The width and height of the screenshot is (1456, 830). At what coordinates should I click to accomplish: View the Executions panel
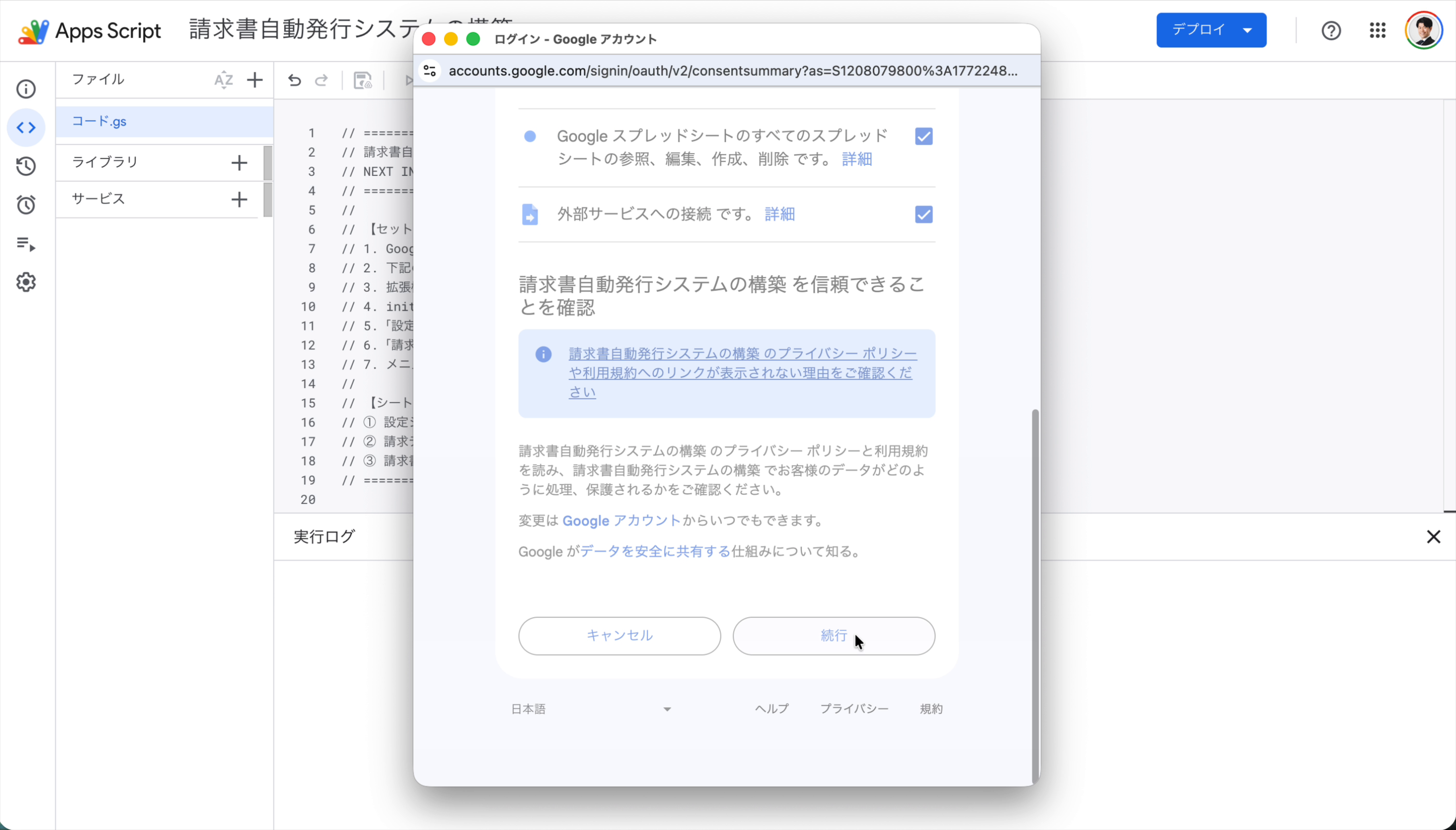pyautogui.click(x=25, y=245)
